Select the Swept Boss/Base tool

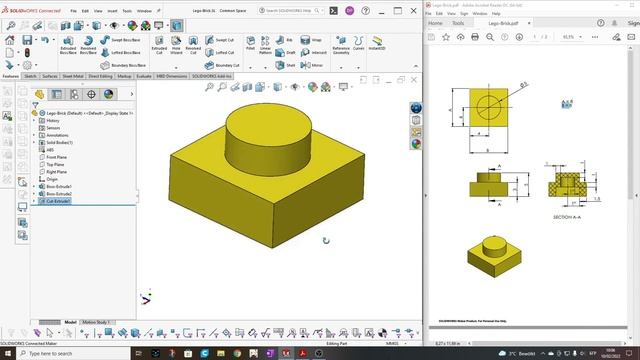point(120,40)
